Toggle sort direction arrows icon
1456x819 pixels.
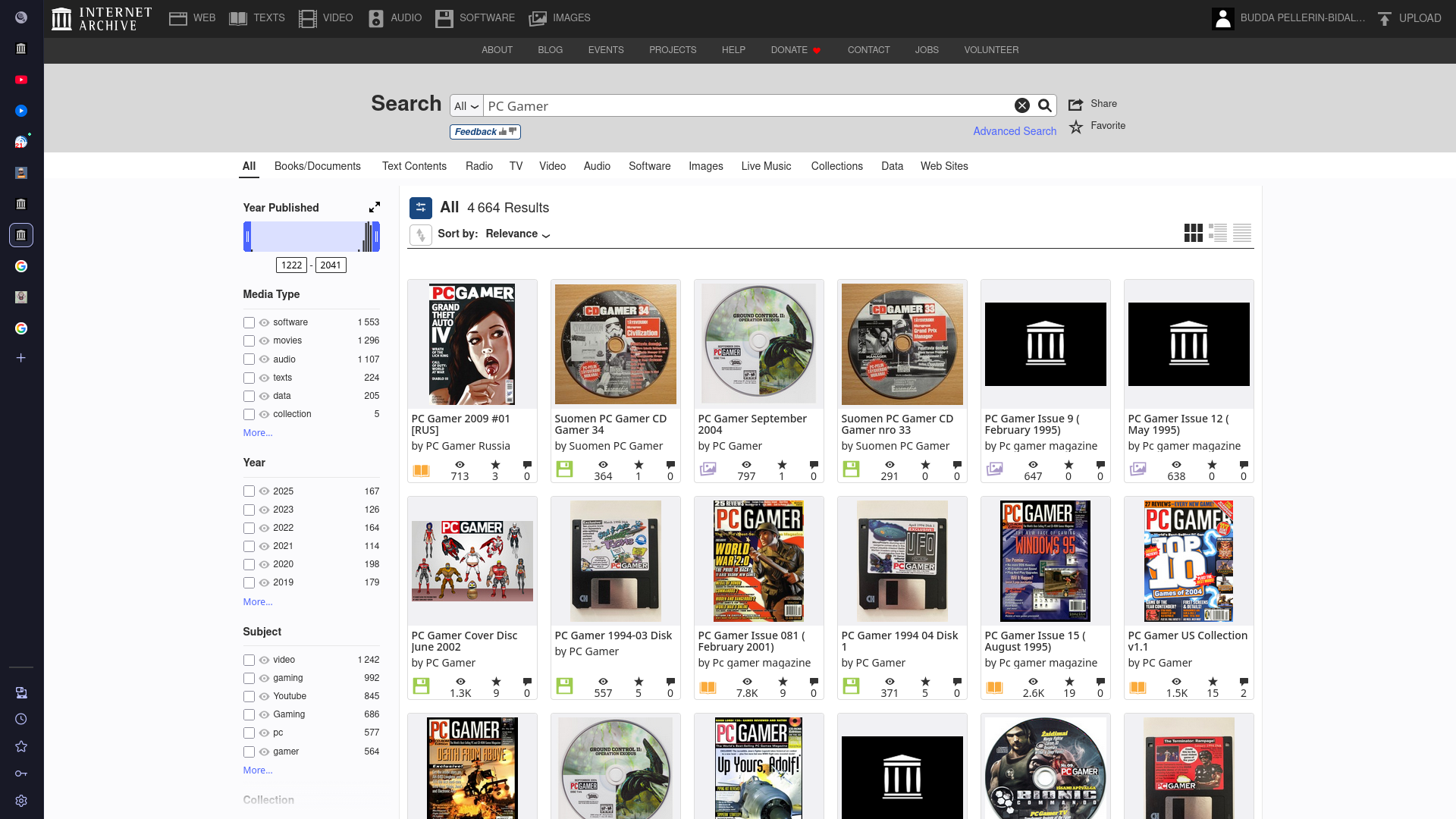coord(421,234)
